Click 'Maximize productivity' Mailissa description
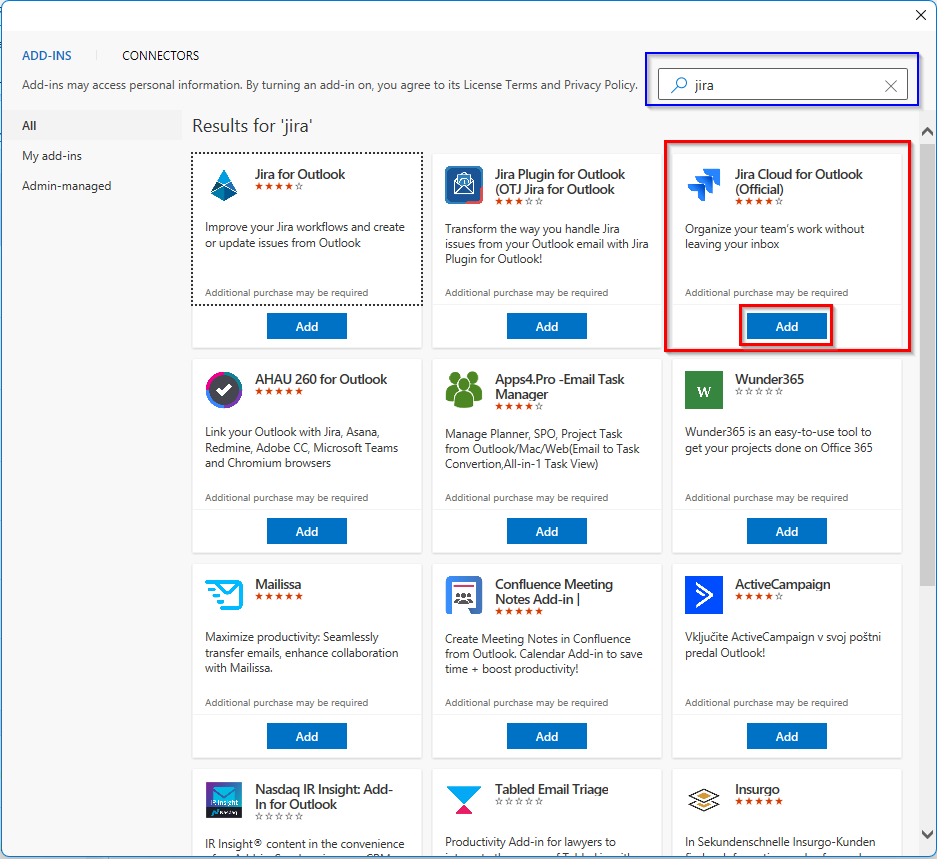This screenshot has width=937, height=859. 301,653
